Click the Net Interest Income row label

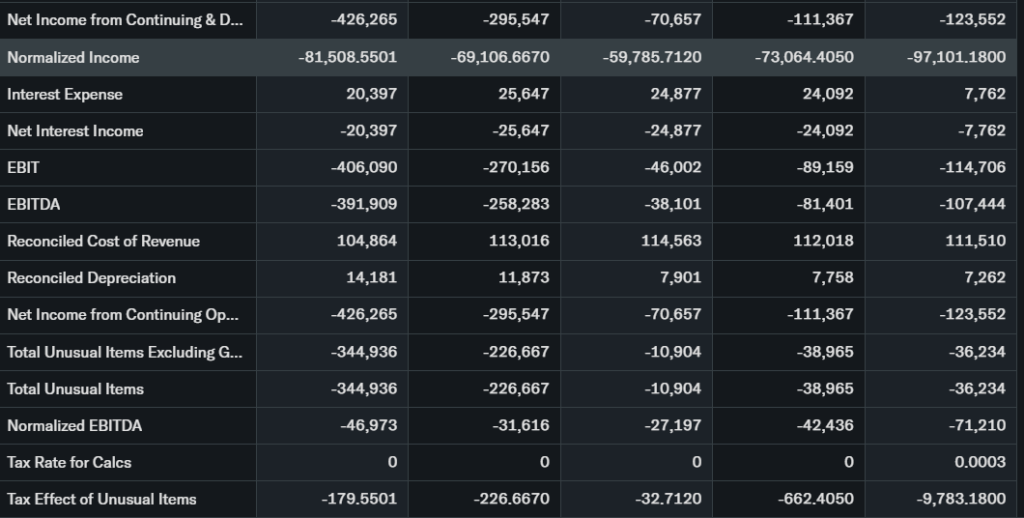[x=75, y=131]
